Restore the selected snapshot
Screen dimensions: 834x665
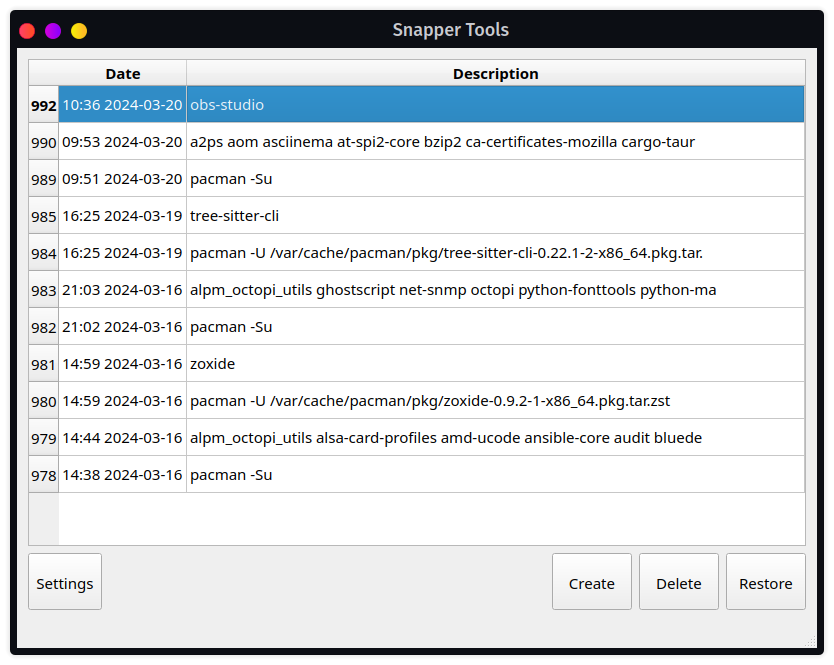click(765, 581)
